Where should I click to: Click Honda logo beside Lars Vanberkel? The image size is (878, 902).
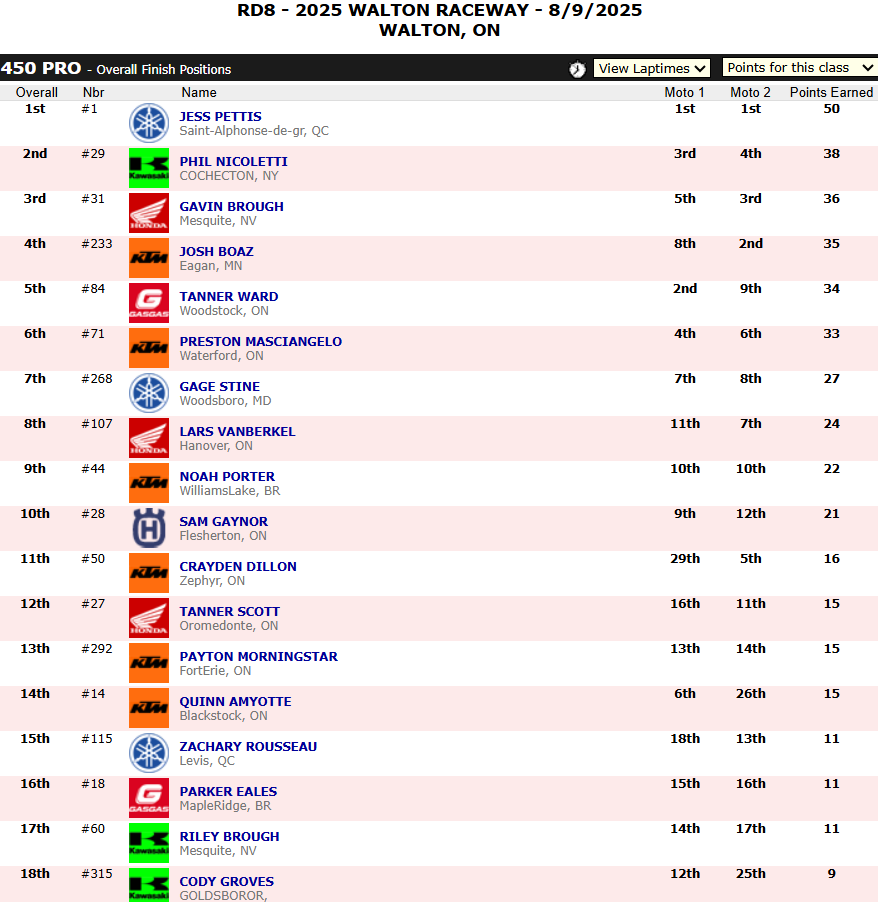click(x=149, y=438)
